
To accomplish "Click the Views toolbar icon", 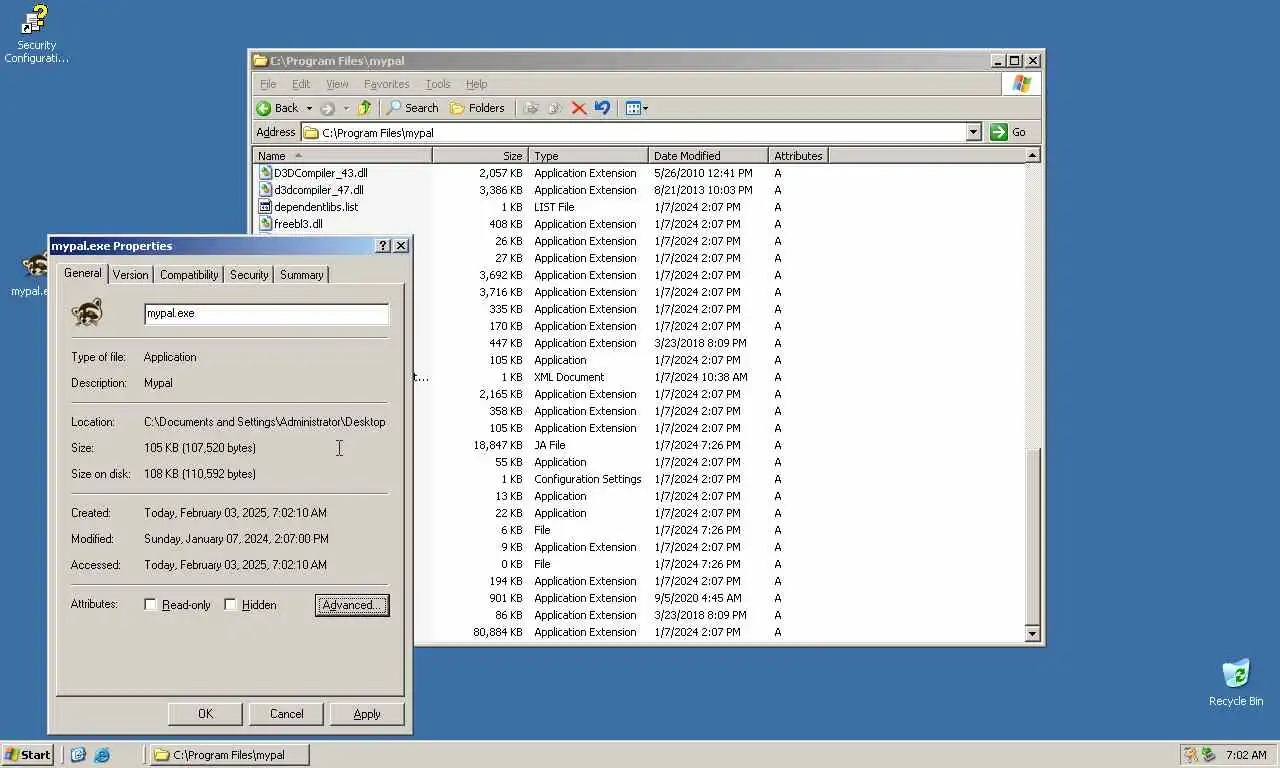I will coord(632,108).
